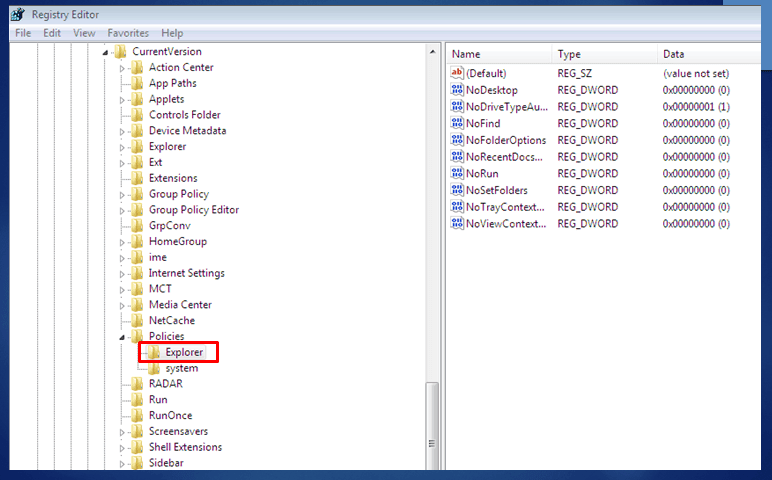
Task: Click the NoFolderOptions DWORD value icon
Action: pyautogui.click(x=457, y=140)
